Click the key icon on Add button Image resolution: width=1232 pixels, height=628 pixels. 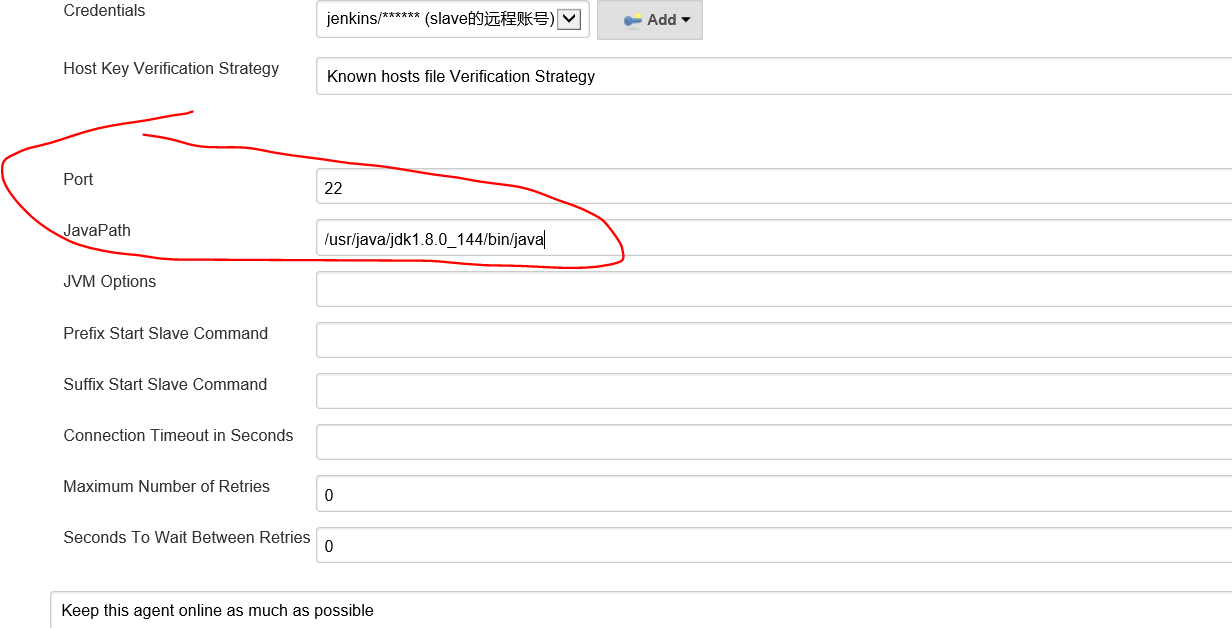(632, 20)
